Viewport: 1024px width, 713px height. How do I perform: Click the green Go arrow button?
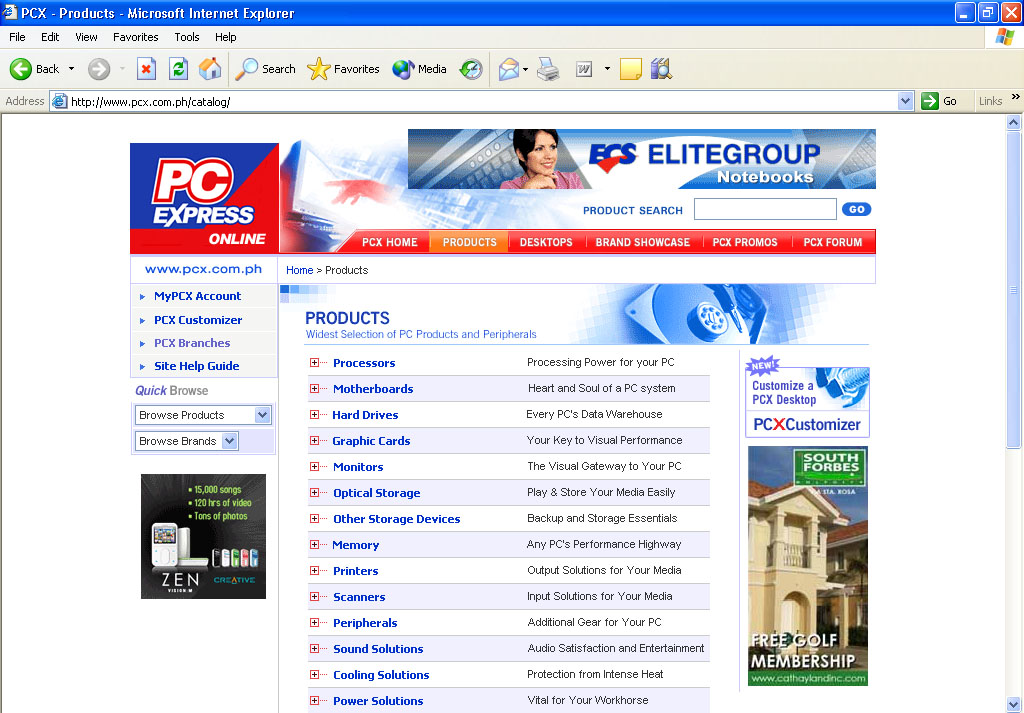click(929, 101)
